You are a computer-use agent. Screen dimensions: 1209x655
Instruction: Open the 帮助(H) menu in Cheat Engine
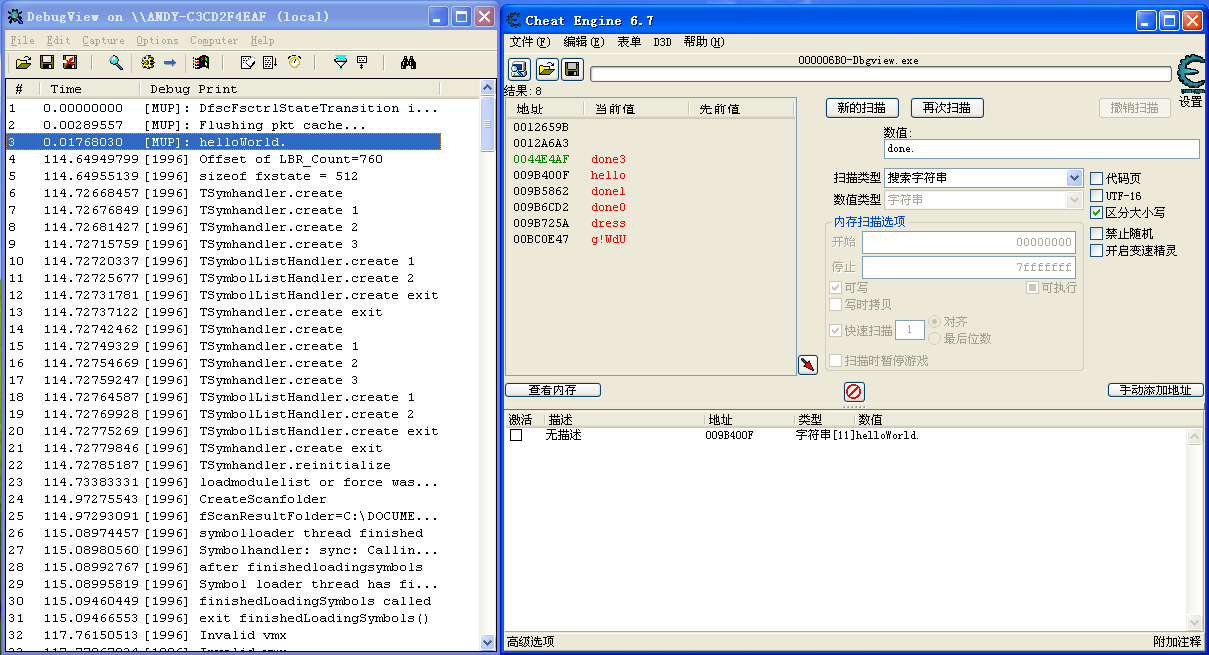click(x=704, y=42)
